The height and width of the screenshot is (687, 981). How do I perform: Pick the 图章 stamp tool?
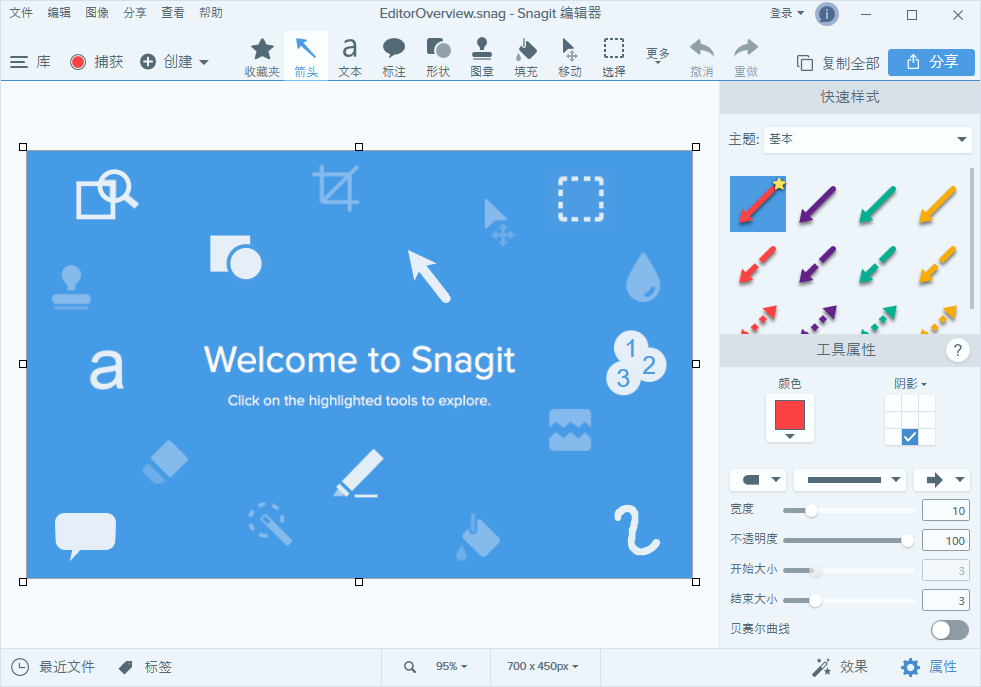[x=482, y=56]
